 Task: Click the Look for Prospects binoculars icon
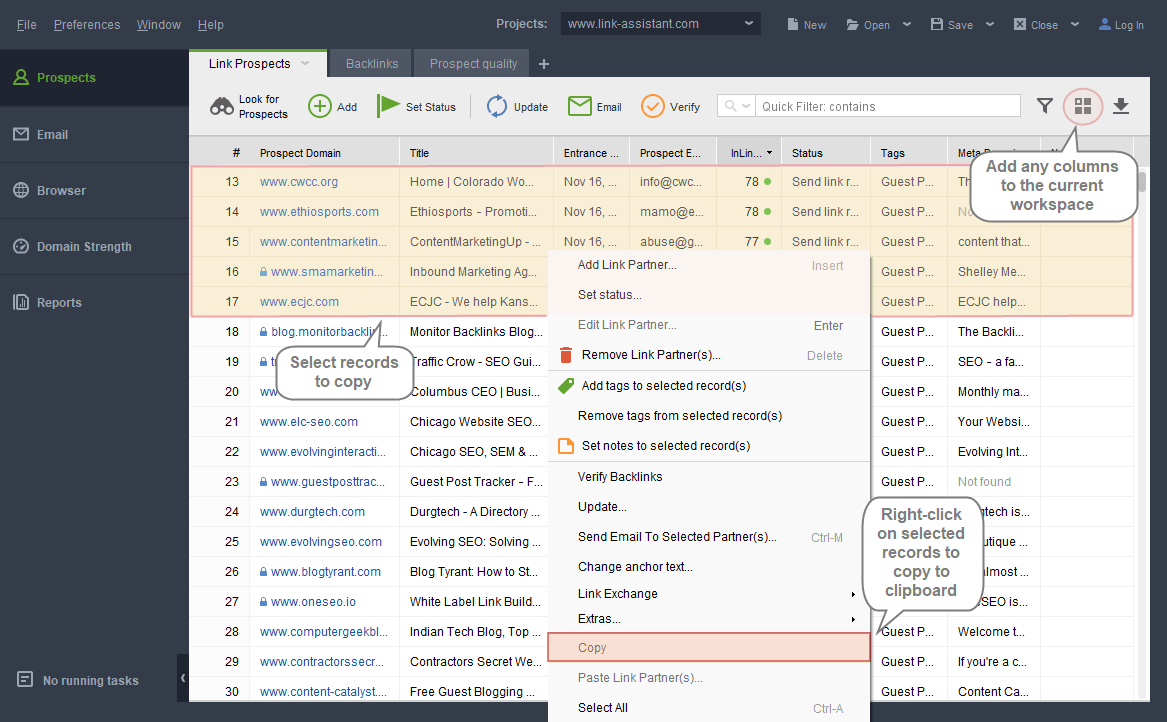[x=222, y=106]
